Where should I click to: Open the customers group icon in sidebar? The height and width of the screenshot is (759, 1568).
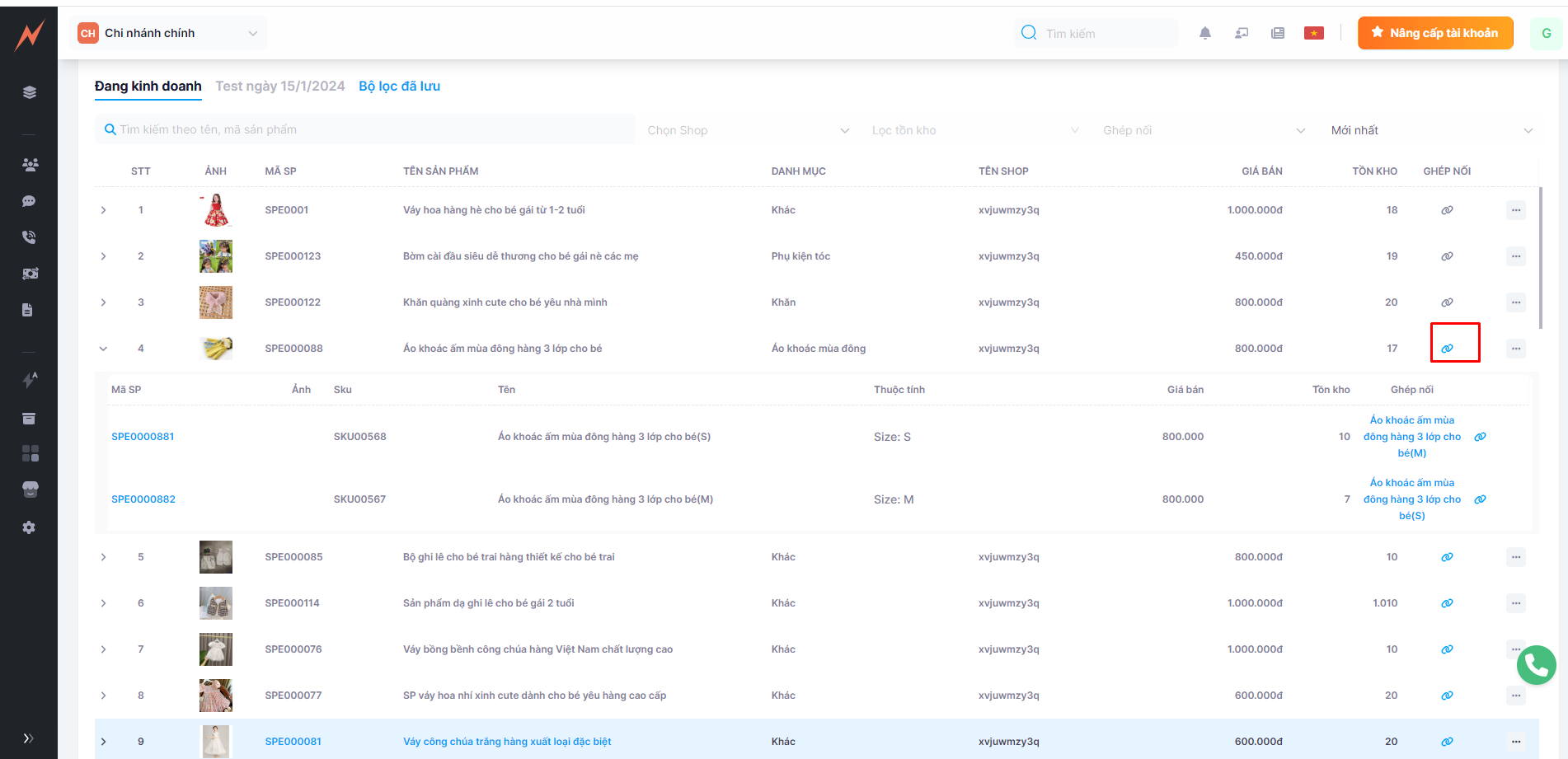[x=30, y=165]
